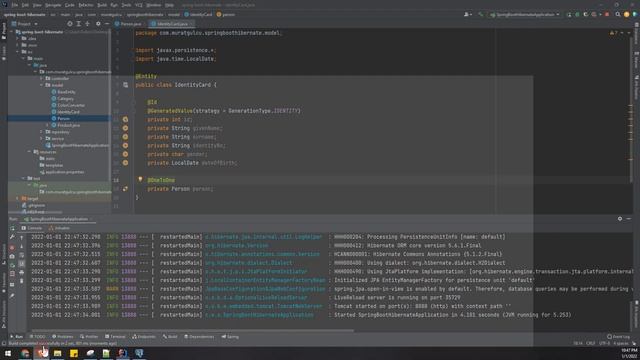Open run configuration dropdown SpringBootHibernateApplication
Viewport: 640px width, 360px height.
[525, 14]
